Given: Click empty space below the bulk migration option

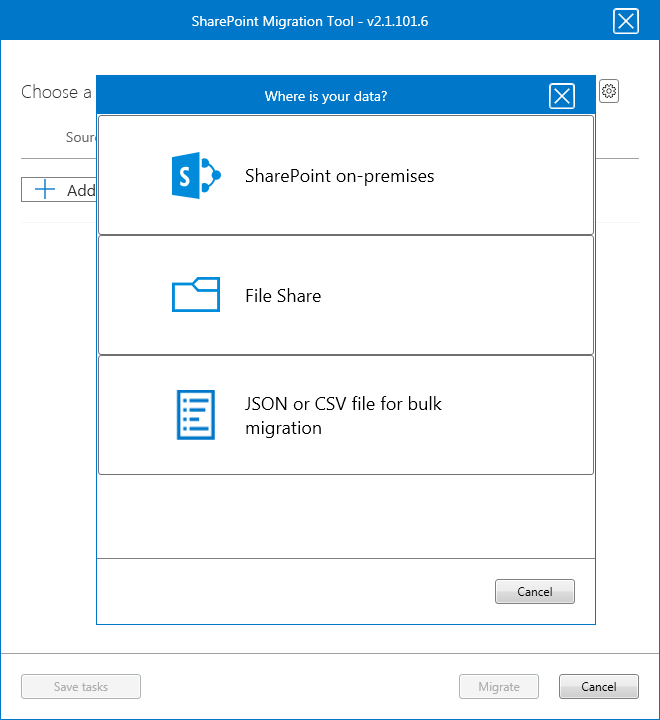Looking at the screenshot, I should tap(345, 515).
